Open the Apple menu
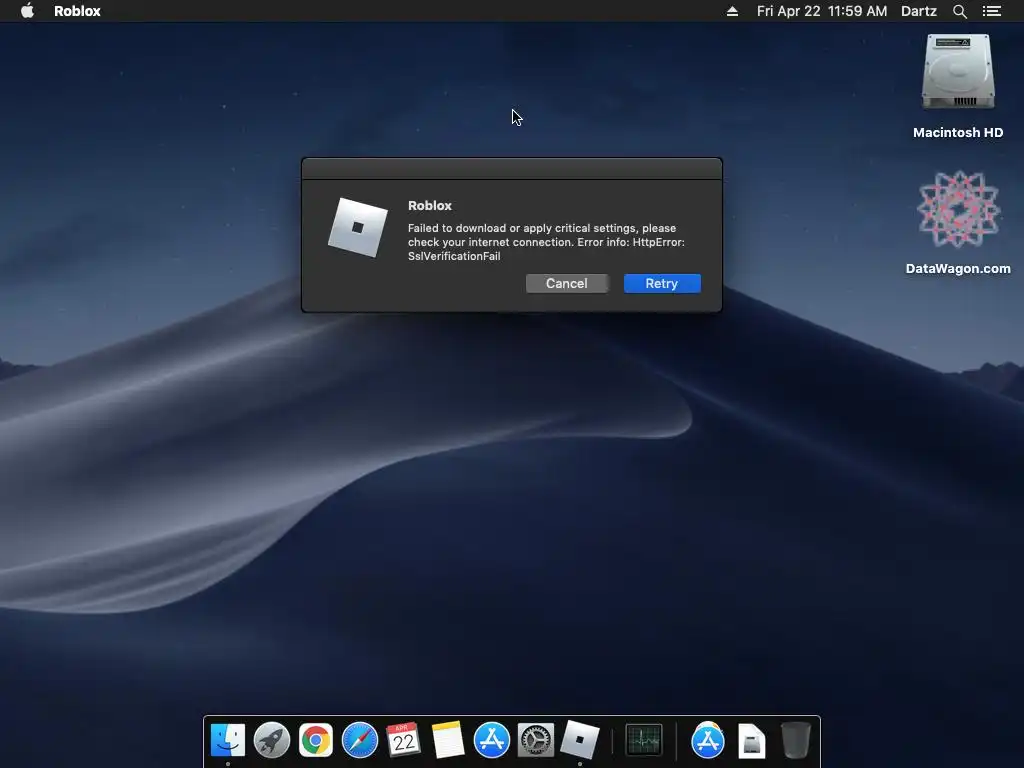 click(x=27, y=11)
